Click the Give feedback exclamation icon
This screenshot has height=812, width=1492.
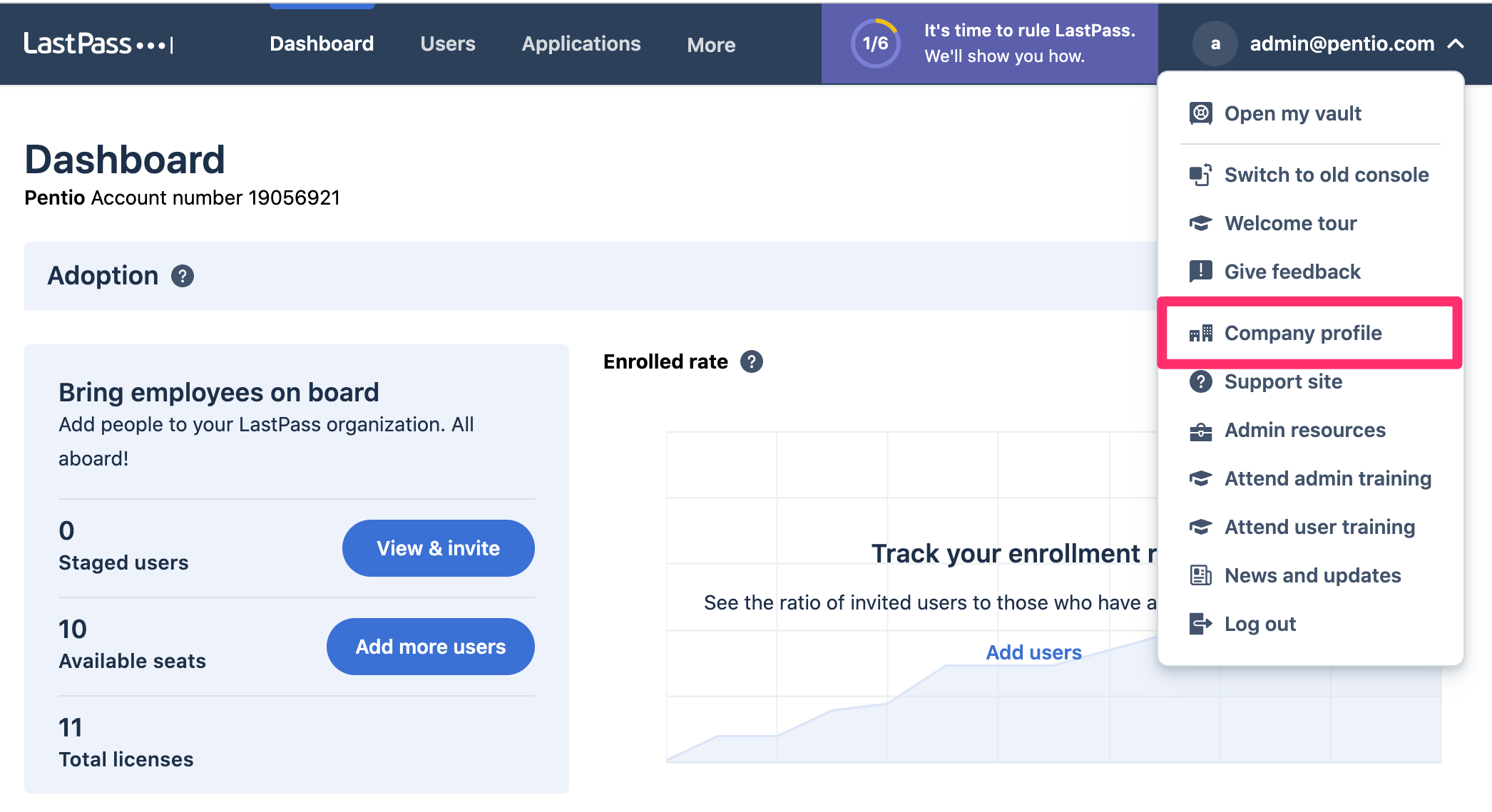pyautogui.click(x=1201, y=271)
